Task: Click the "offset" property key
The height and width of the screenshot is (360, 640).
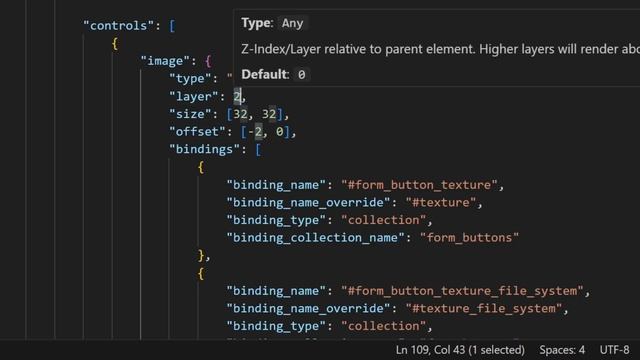Action: (197, 131)
